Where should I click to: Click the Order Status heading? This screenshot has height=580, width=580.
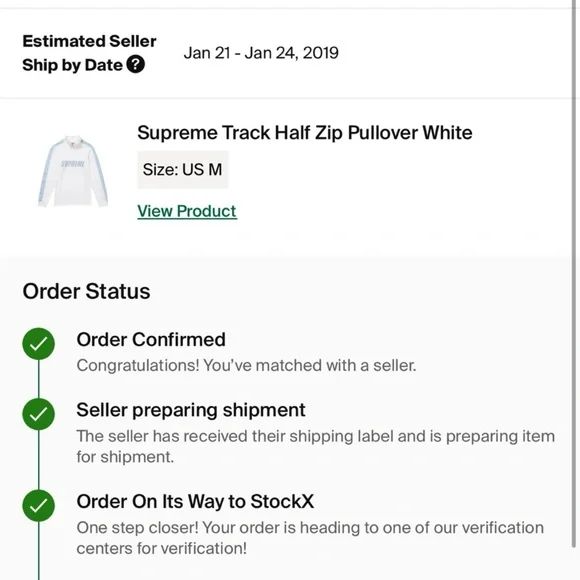[x=86, y=291]
